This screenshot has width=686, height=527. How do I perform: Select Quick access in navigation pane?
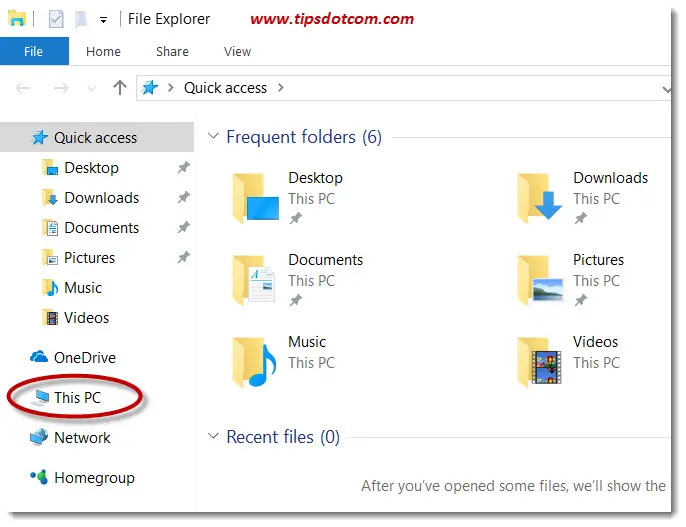tap(97, 137)
